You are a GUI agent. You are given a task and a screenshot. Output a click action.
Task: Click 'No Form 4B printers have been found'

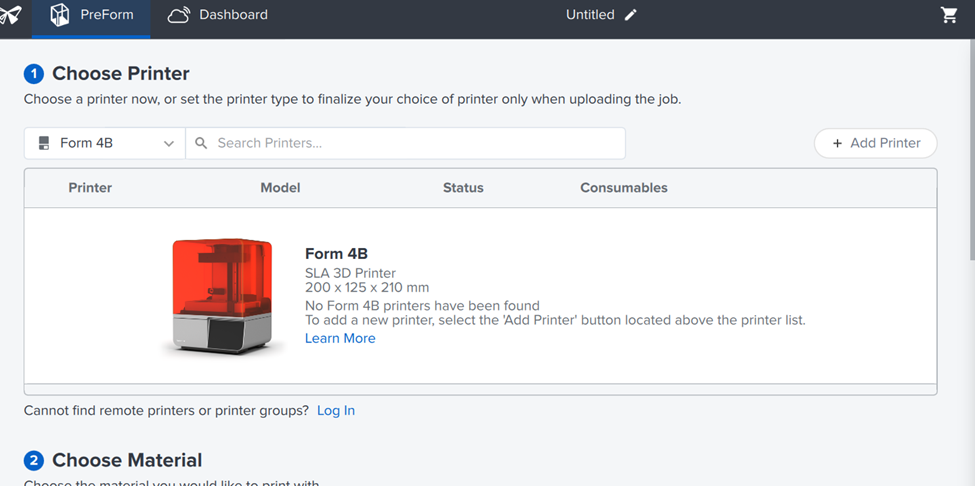point(422,306)
